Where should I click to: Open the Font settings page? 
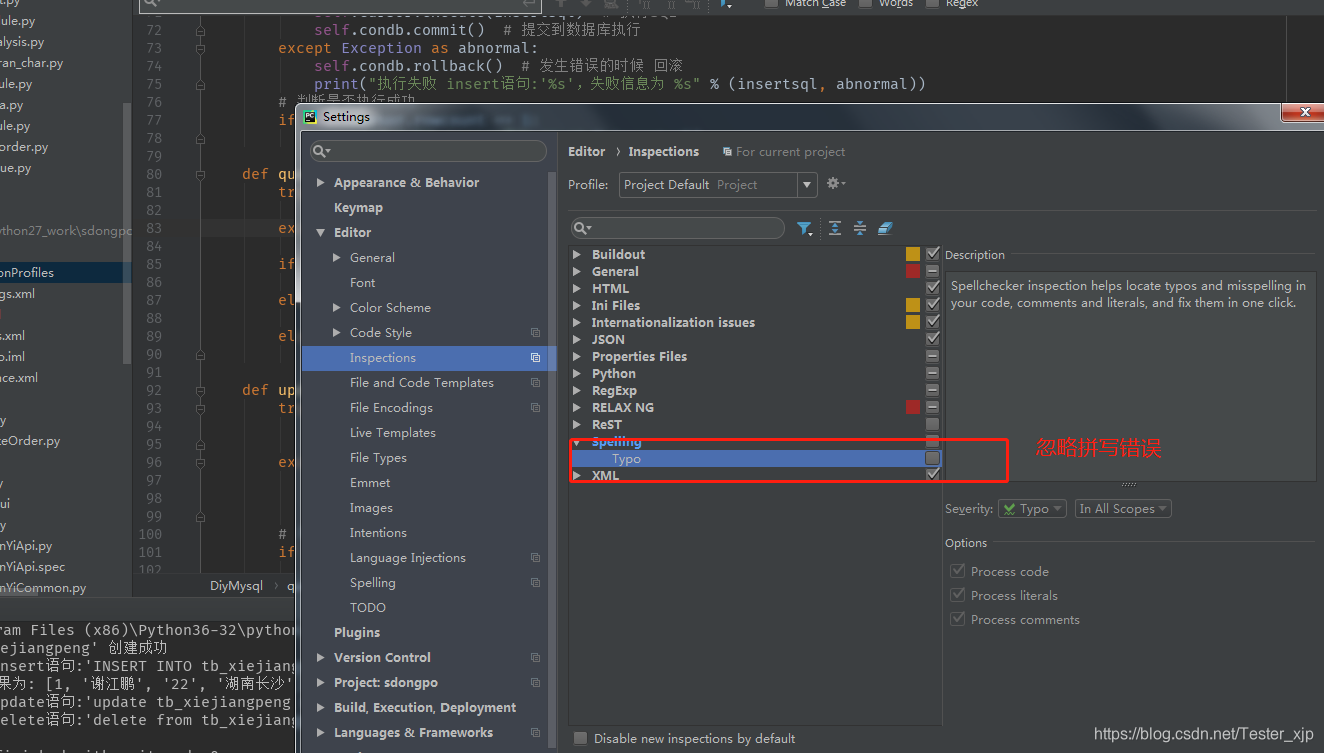pyautogui.click(x=363, y=283)
